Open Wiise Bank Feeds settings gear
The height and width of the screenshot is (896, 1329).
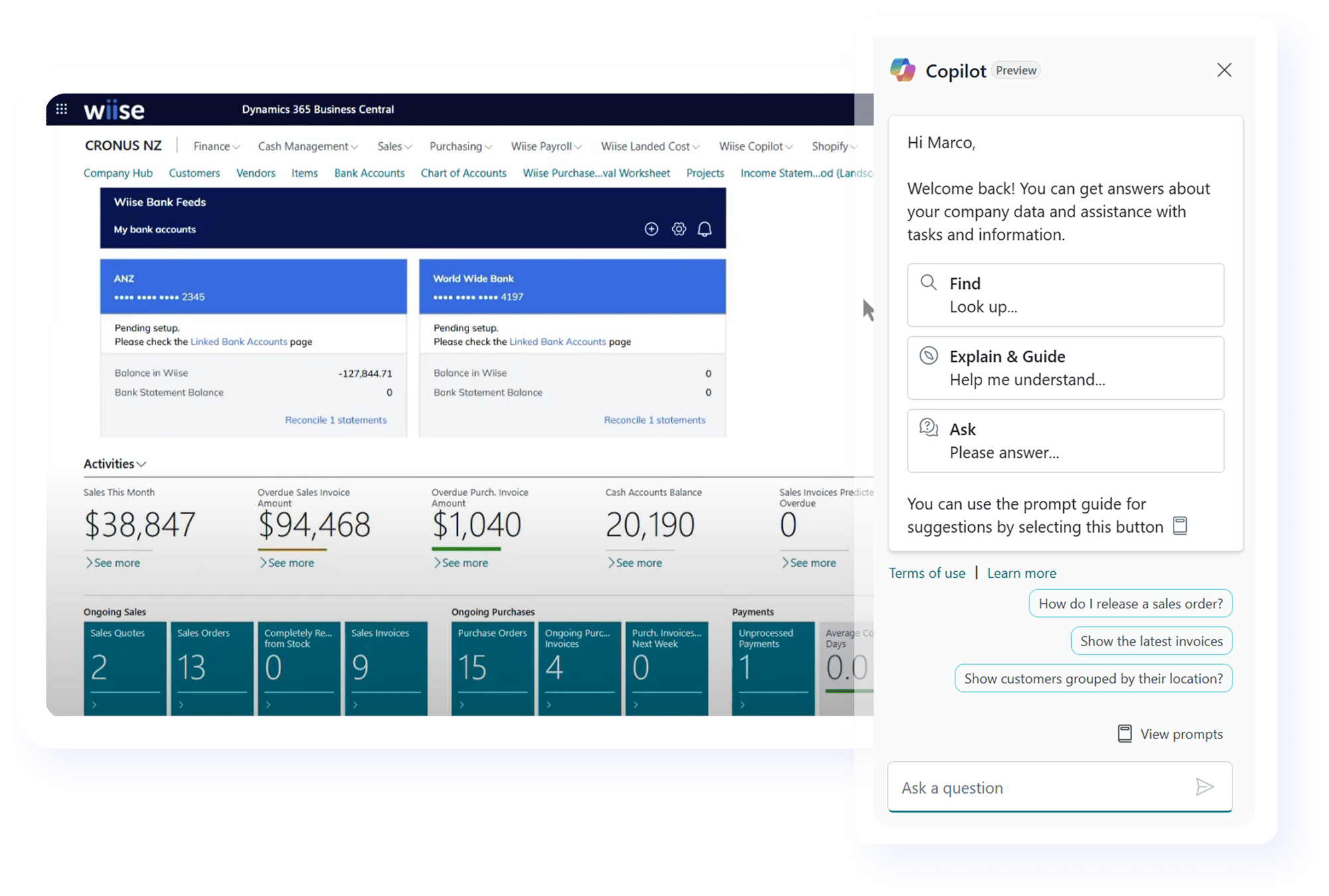coord(678,229)
